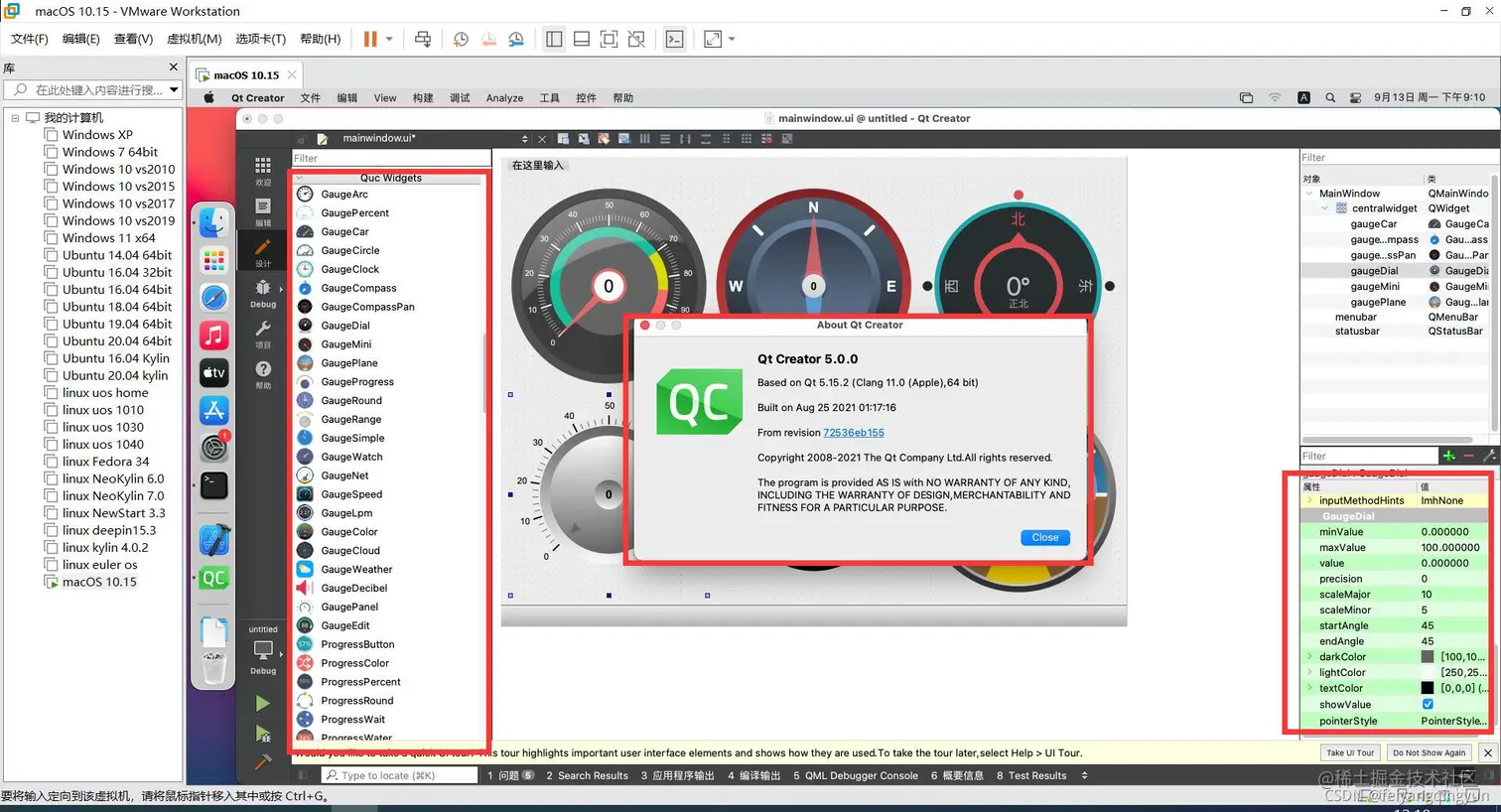The height and width of the screenshot is (812, 1501).
Task: Pick GaugeDial from Quc Widgets list
Action: coord(345,326)
